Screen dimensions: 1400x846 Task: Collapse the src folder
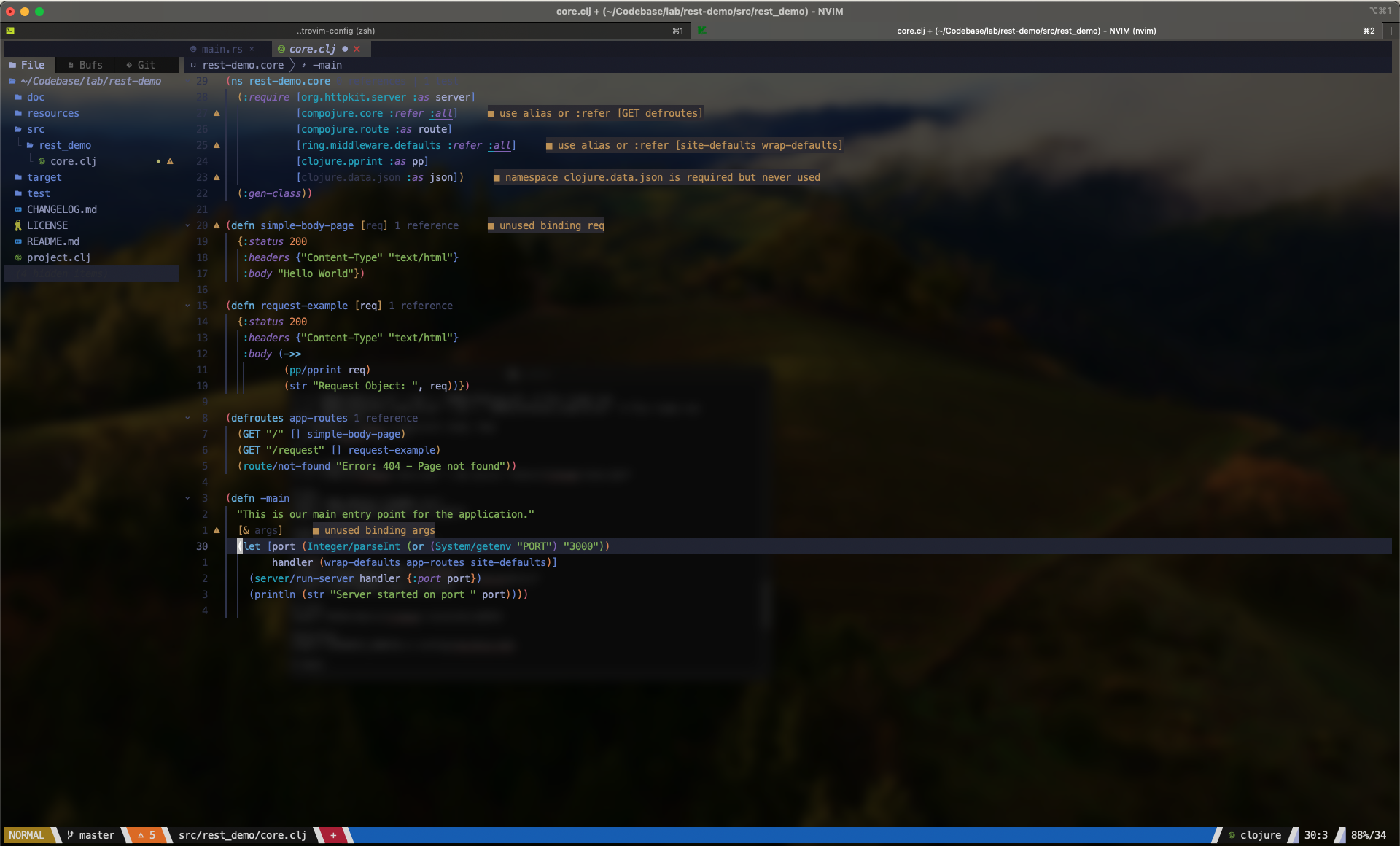[35, 129]
